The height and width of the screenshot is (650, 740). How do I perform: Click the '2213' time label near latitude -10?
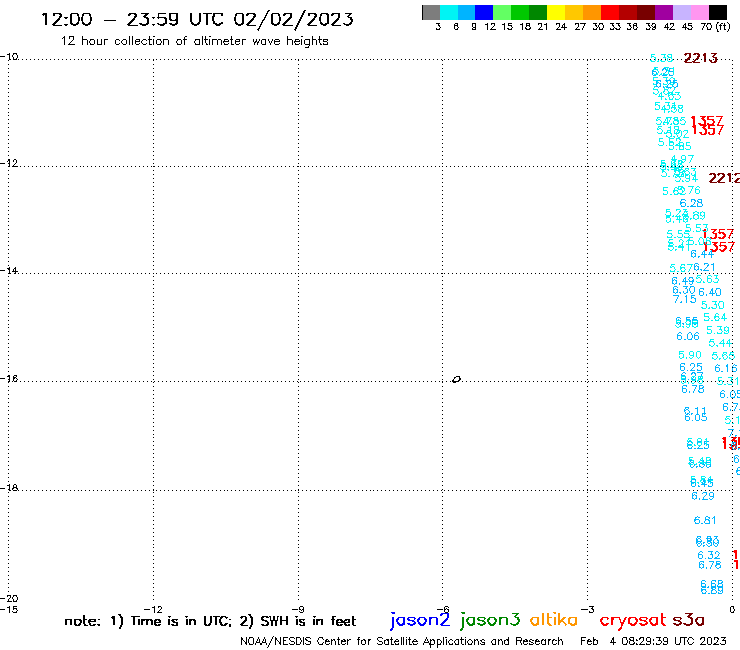[700, 58]
